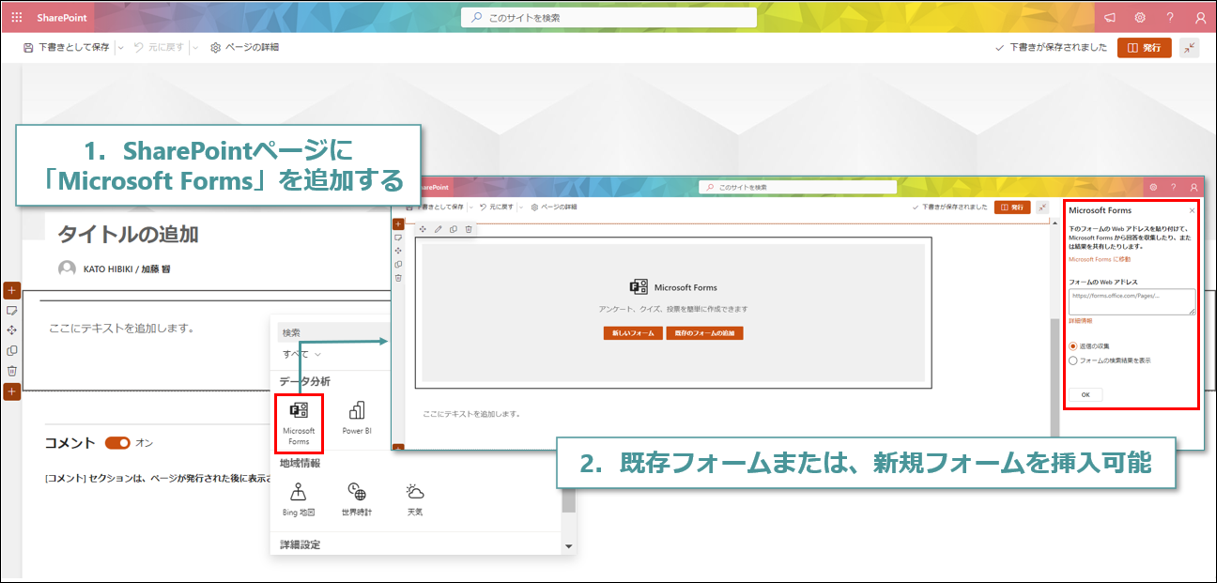This screenshot has width=1217, height=583.
Task: Open the help question mark in main header
Action: 1170,17
